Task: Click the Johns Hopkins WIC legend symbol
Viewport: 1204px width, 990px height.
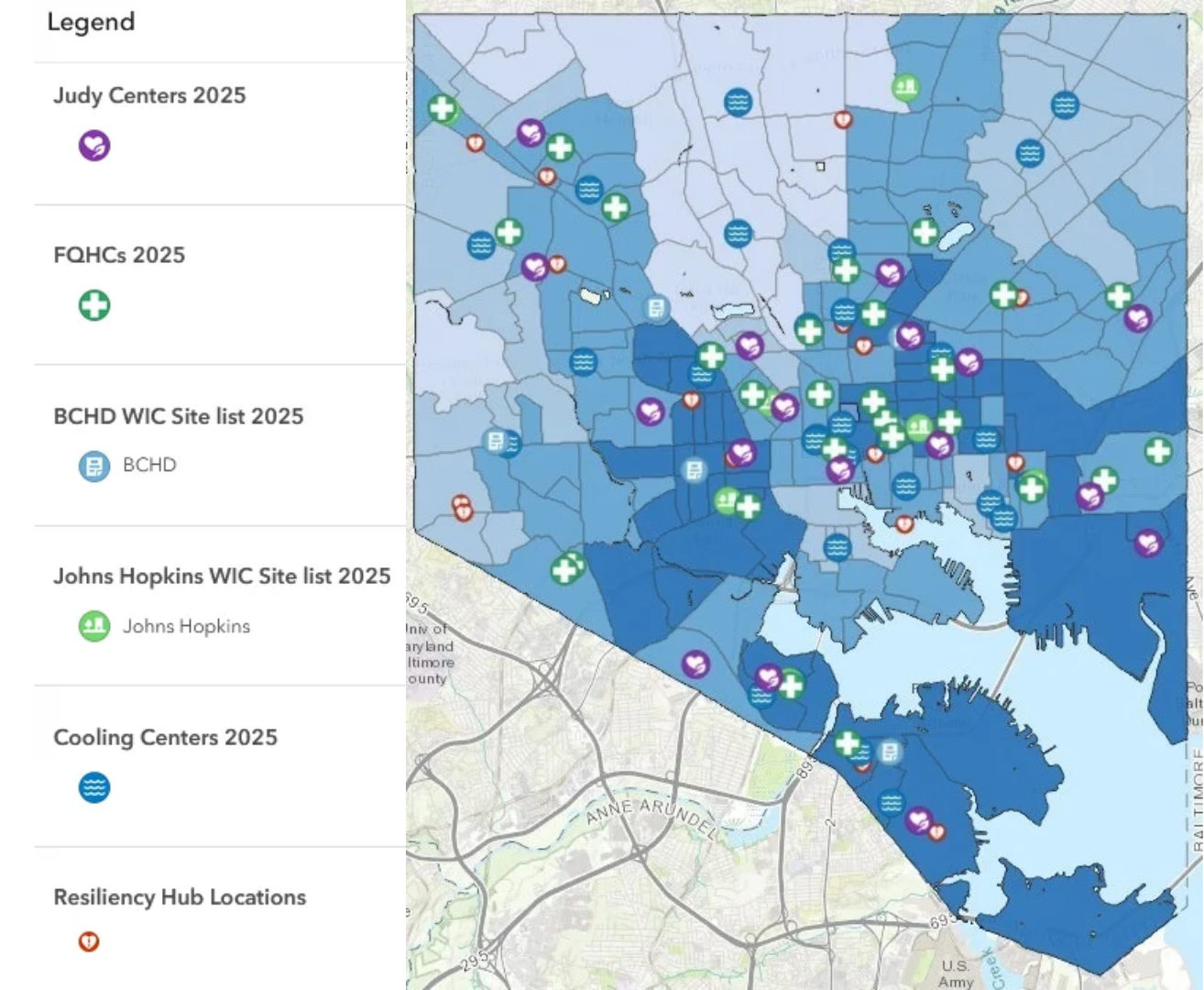Action: tap(94, 626)
